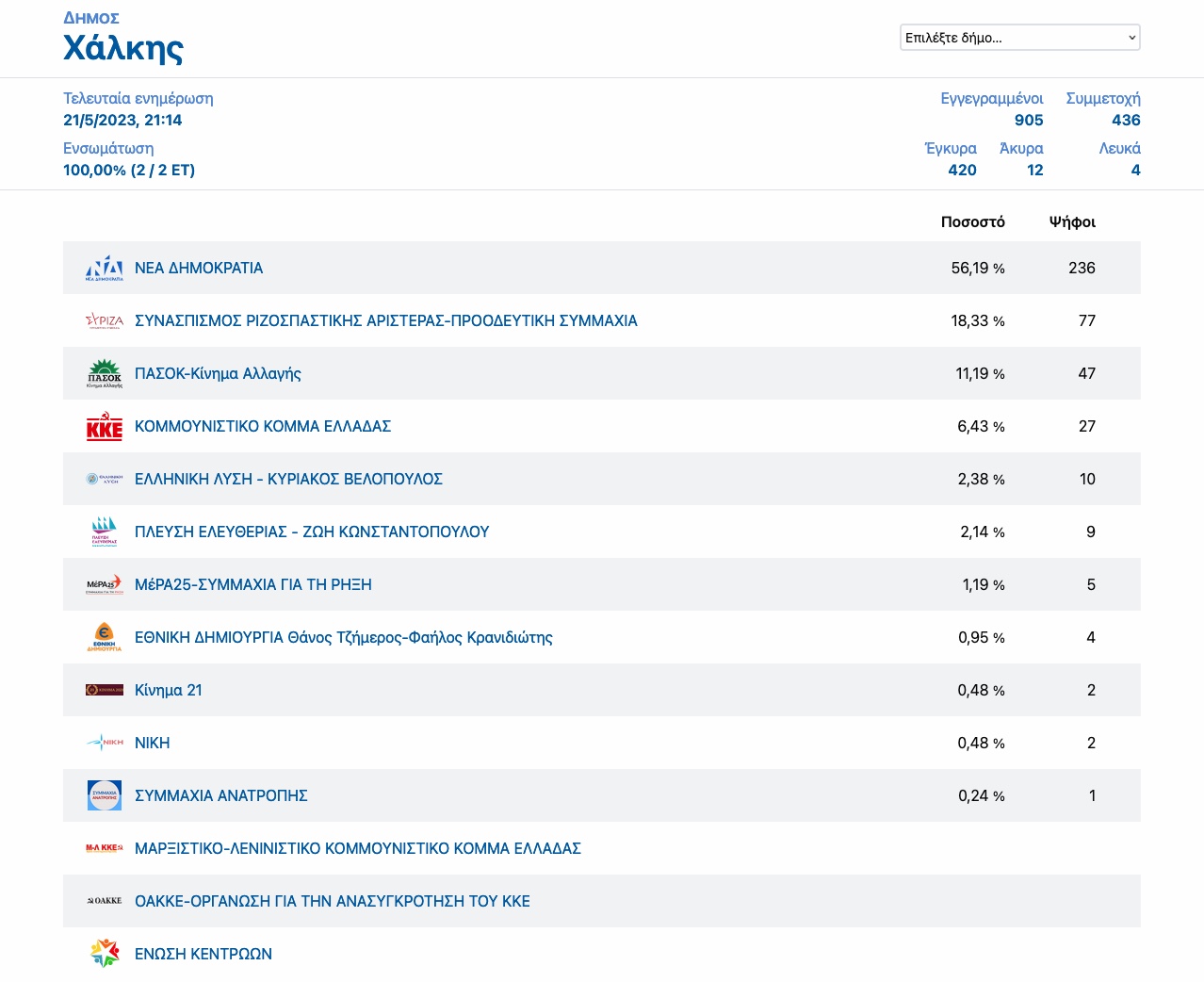This screenshot has width=1204, height=982.
Task: Click the ΣΥΡΙΖΑ party logo
Action: [105, 320]
